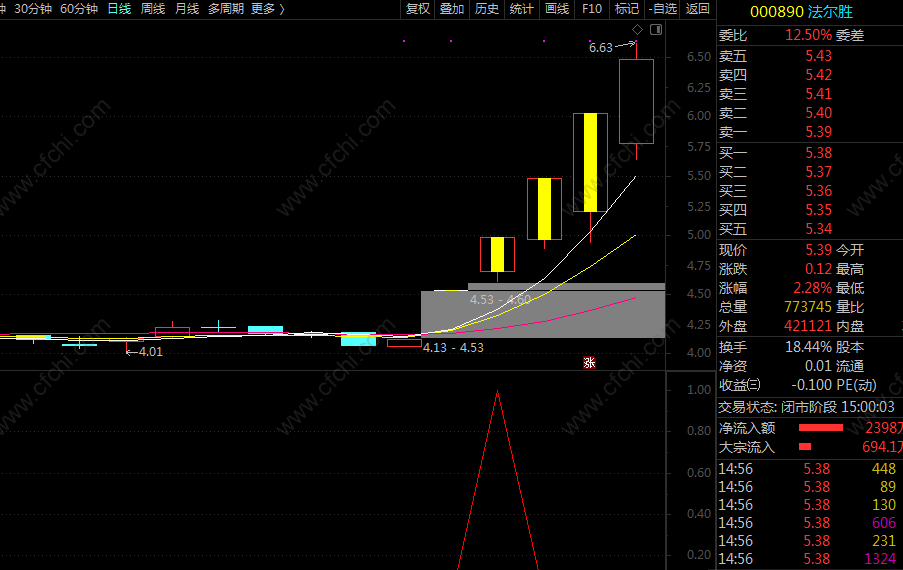Viewport: 903px width, 570px height.
Task: Click the red 涨 marker icon
Action: [x=589, y=362]
